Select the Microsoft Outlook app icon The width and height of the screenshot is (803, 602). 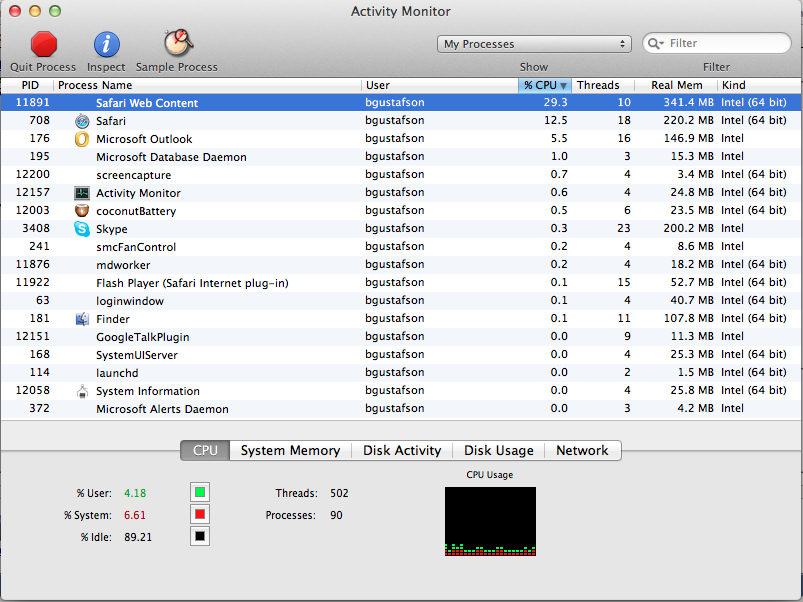coord(82,139)
